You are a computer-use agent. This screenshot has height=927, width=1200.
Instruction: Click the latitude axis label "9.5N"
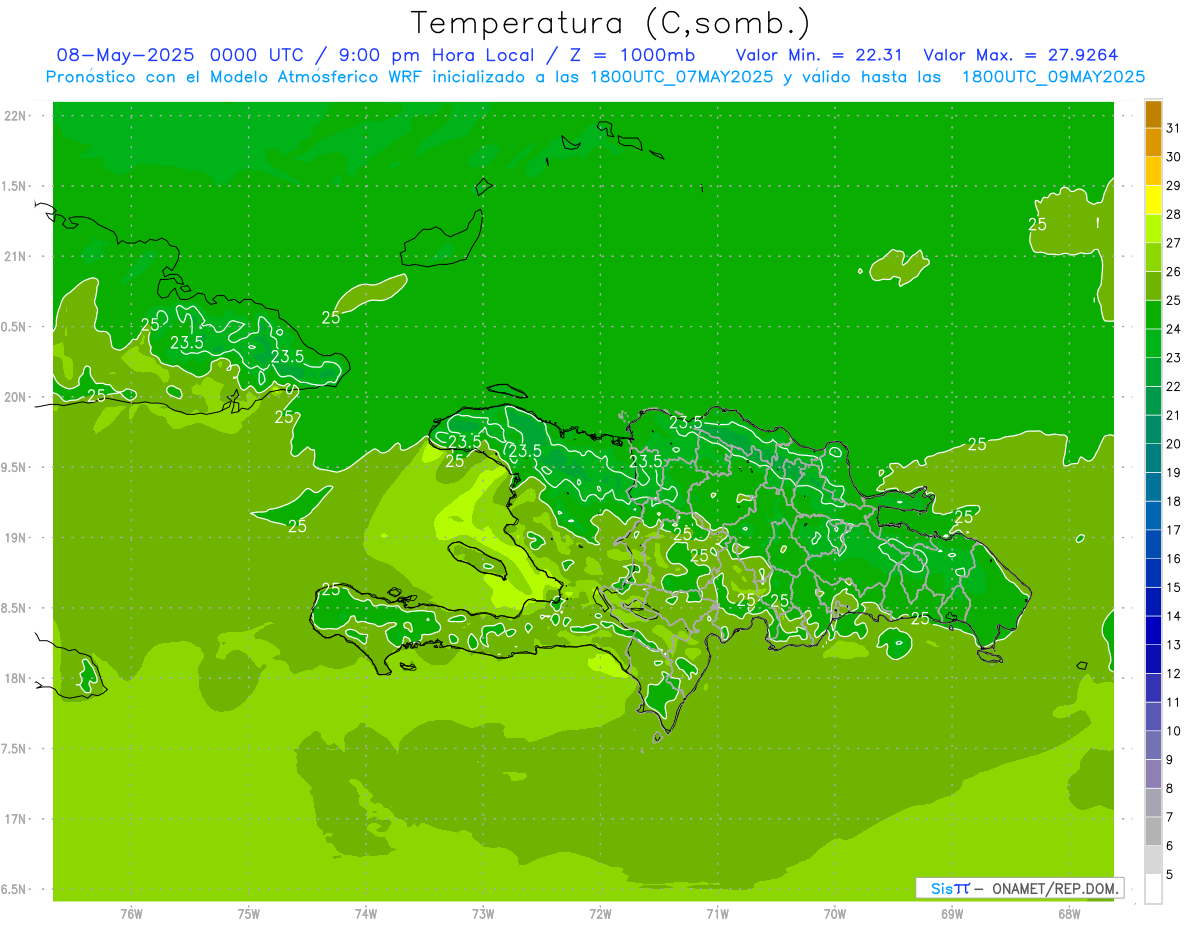15,467
